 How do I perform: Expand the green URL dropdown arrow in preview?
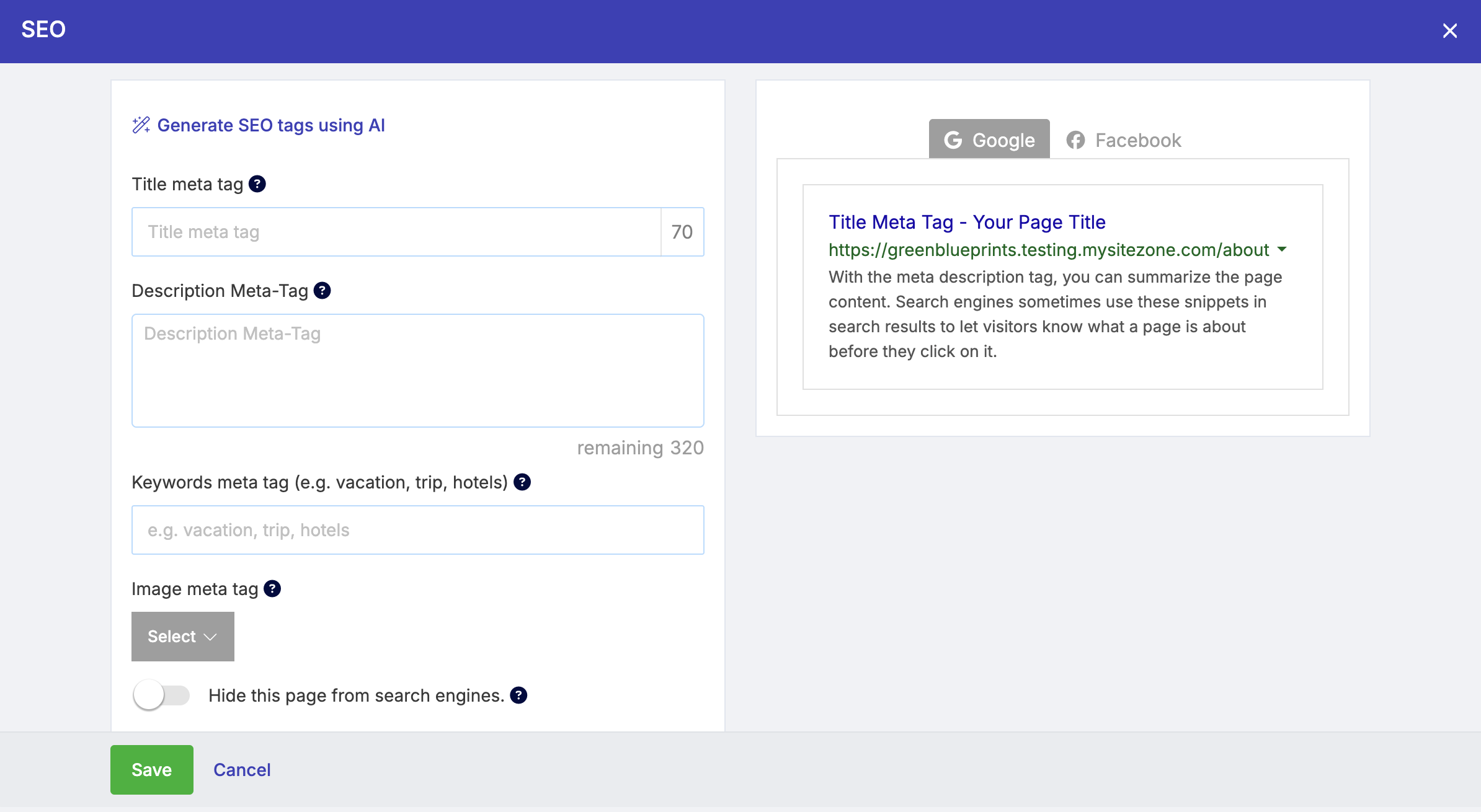pyautogui.click(x=1282, y=250)
